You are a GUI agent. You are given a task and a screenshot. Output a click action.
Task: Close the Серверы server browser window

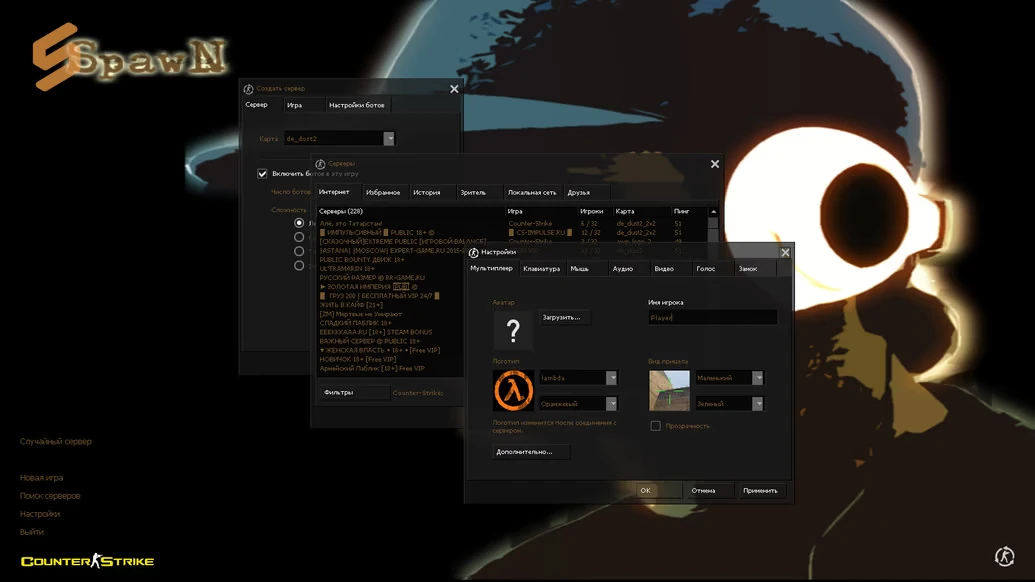(x=714, y=164)
